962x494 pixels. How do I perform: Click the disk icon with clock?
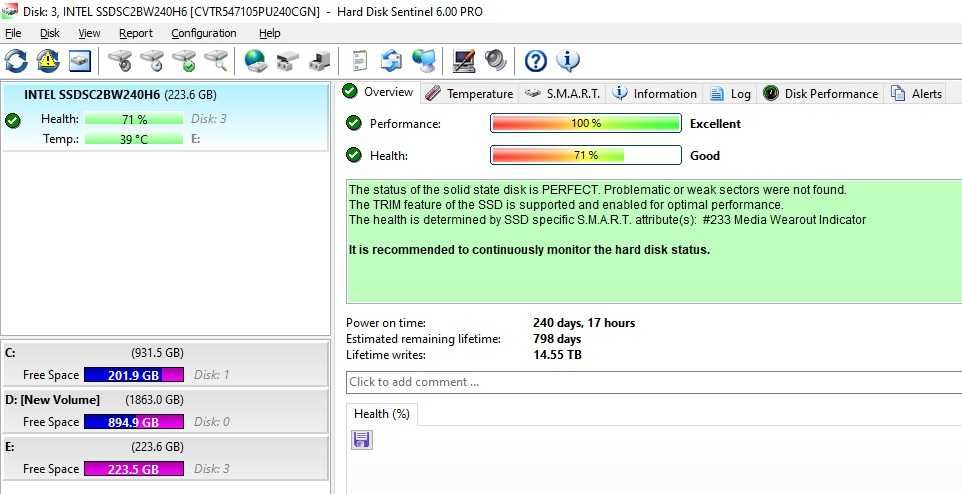pos(152,61)
